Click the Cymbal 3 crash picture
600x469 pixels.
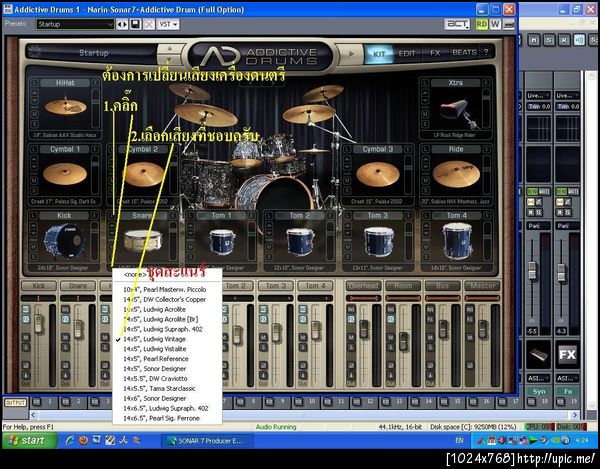pos(378,174)
